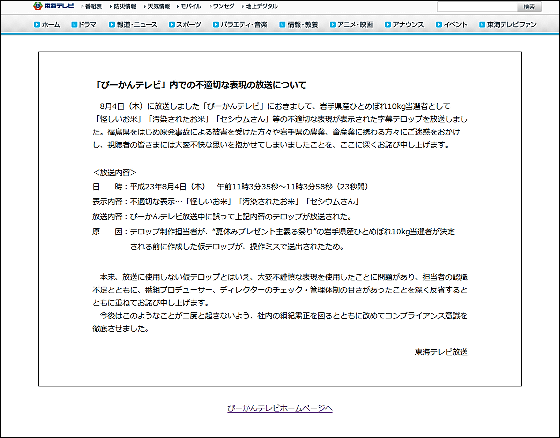Screen dimensions: 560x438
Task: Open the 東海テレビファン navigation tab
Action: pyautogui.click(x=508, y=25)
